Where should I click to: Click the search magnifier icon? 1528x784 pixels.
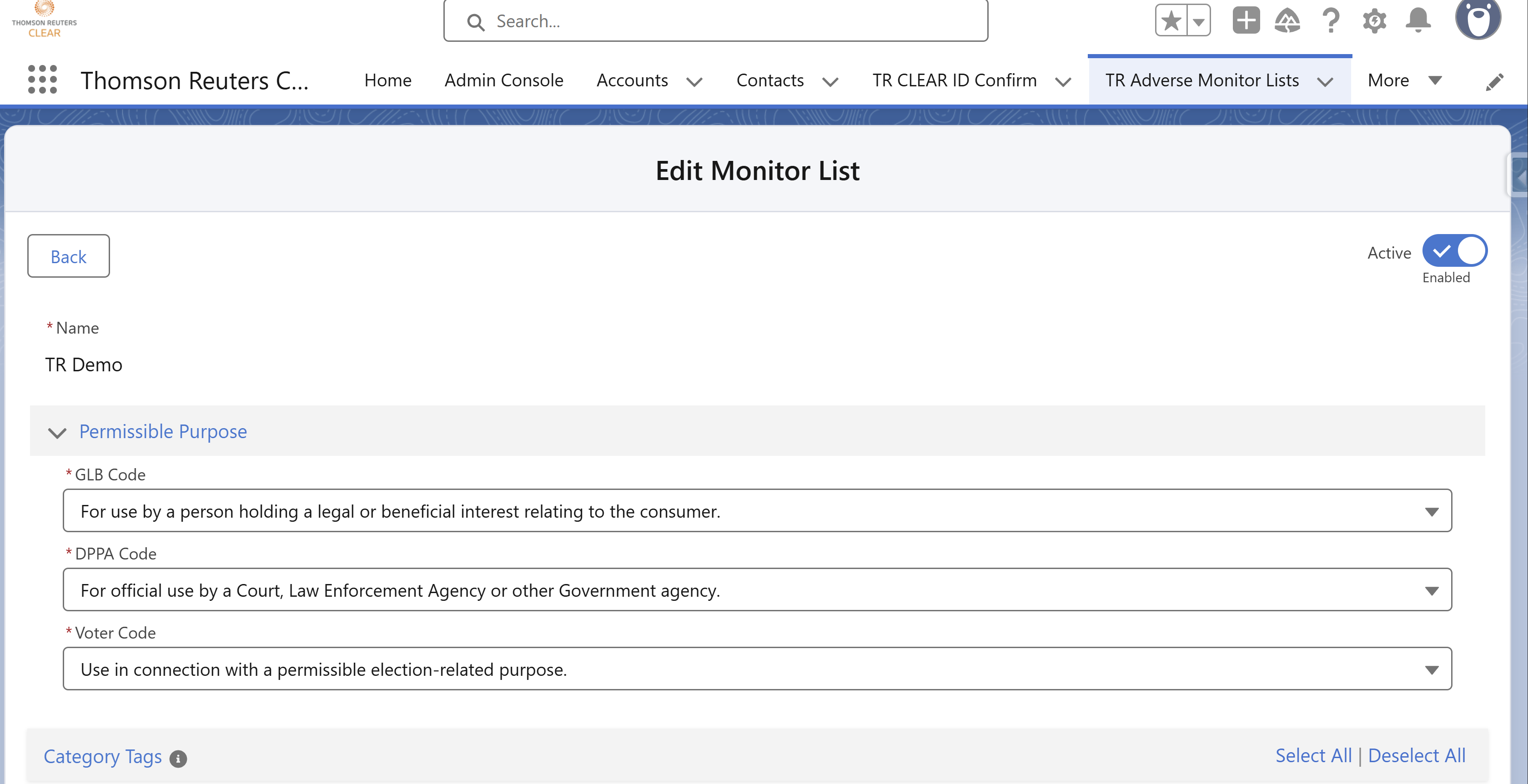tap(476, 22)
